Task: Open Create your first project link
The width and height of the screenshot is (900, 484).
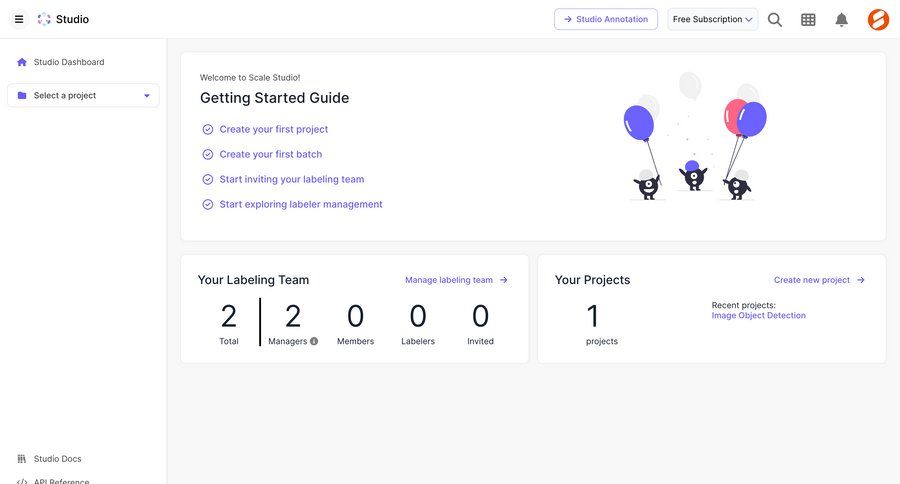Action: point(274,130)
